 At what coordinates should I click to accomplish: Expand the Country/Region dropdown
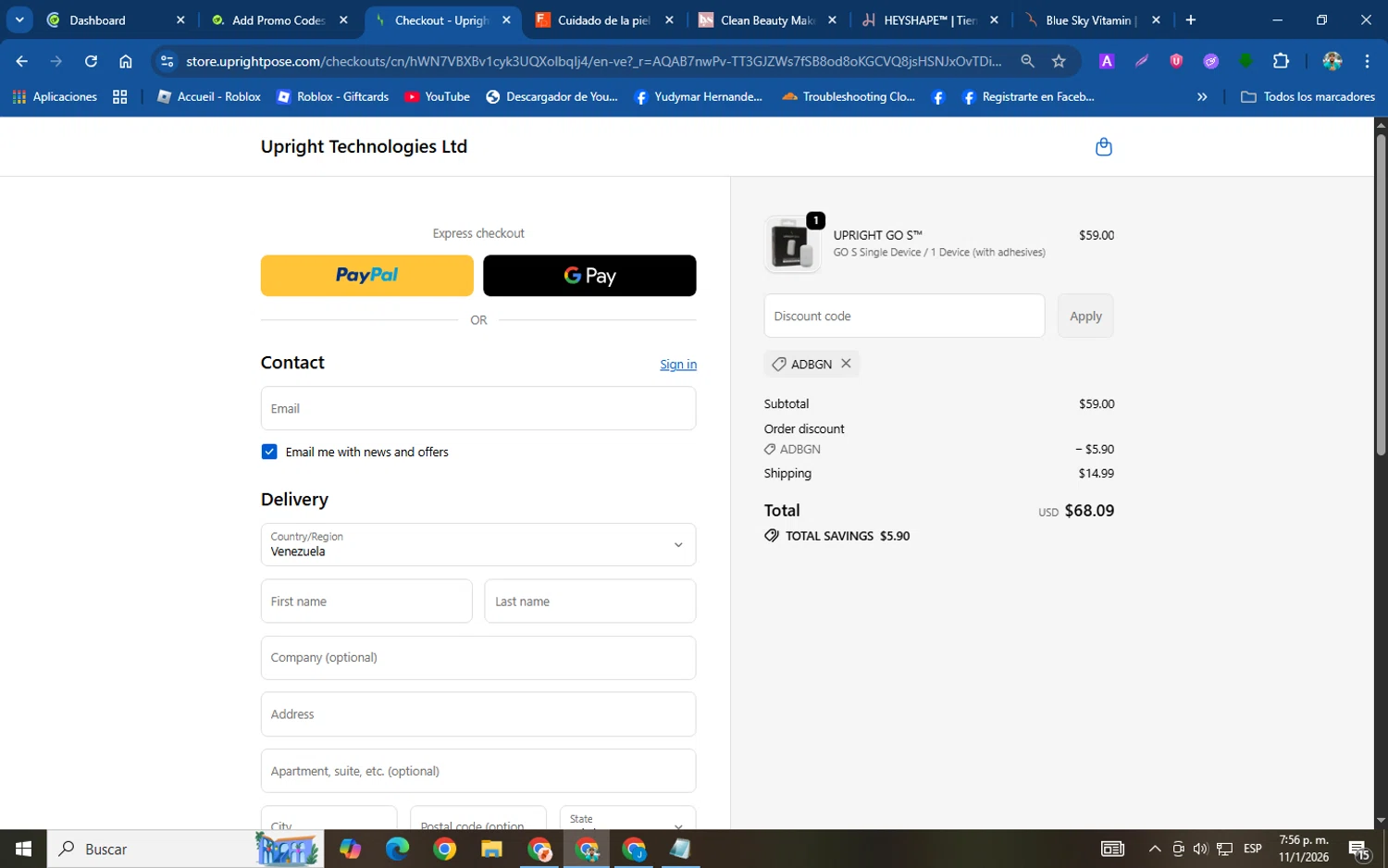[x=478, y=544]
